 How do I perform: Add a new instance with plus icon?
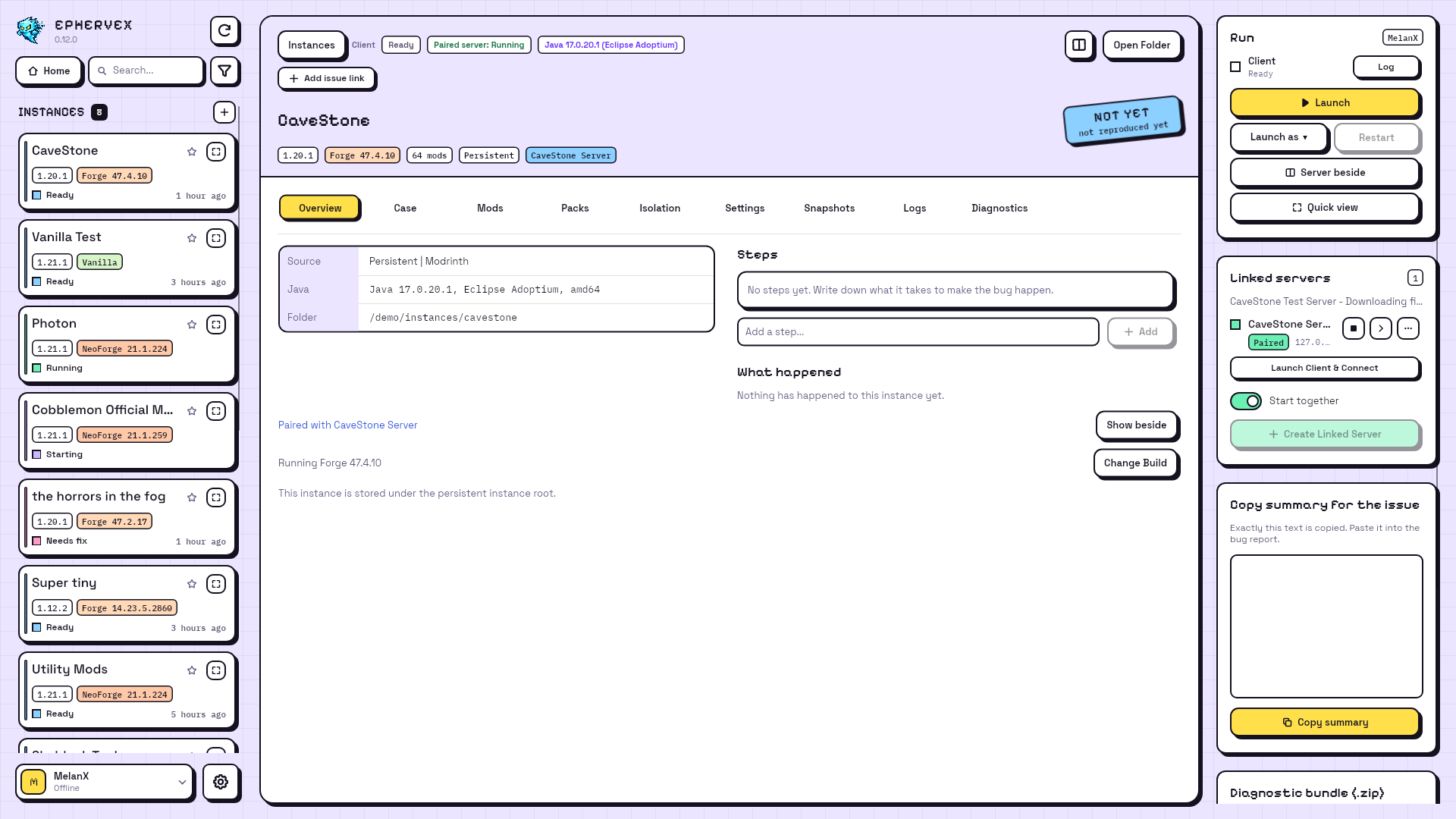point(224,112)
